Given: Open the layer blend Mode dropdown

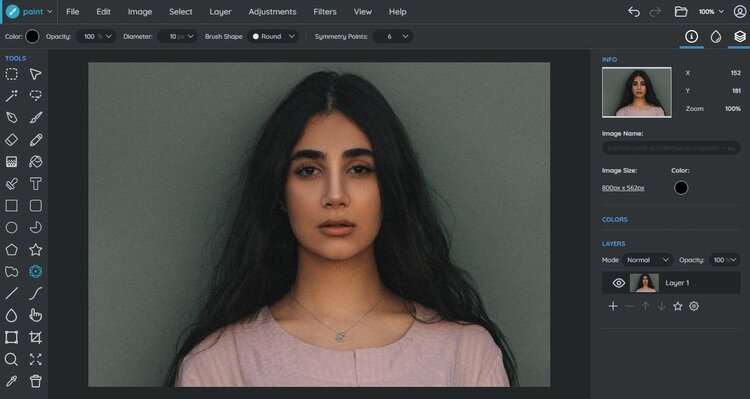Looking at the screenshot, I should pos(647,260).
